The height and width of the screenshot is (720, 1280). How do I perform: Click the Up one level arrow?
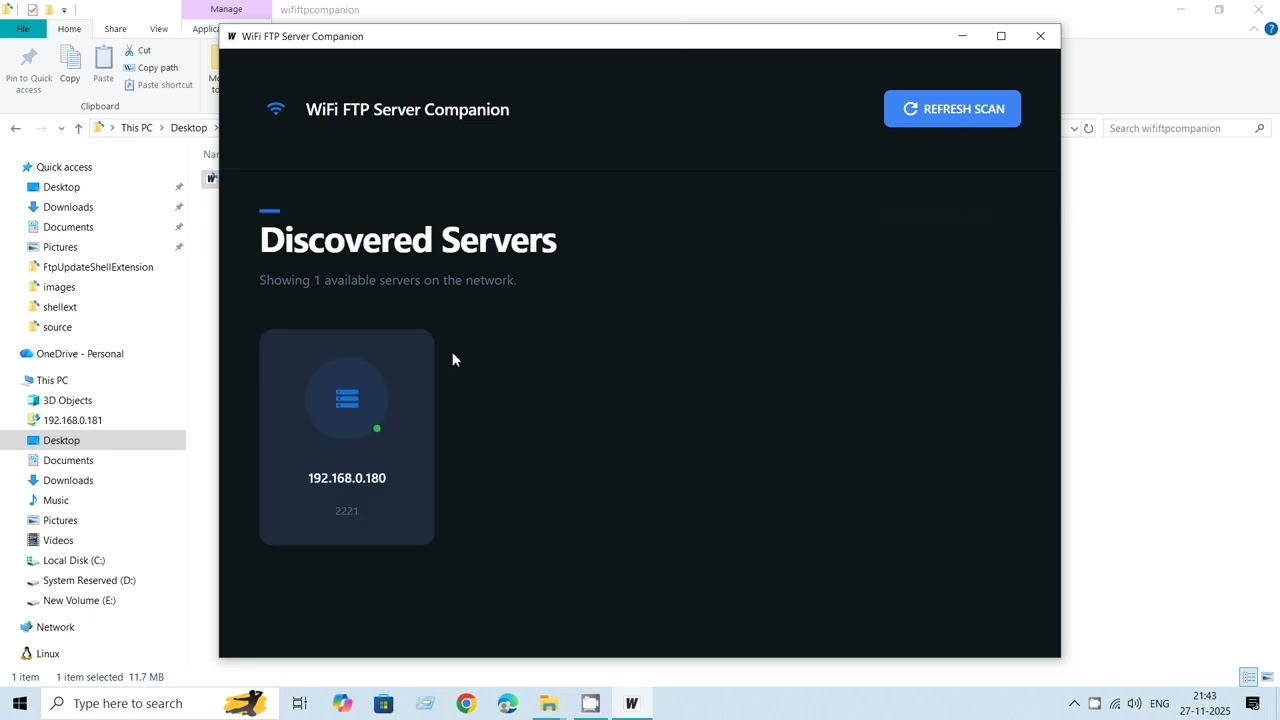(x=78, y=128)
